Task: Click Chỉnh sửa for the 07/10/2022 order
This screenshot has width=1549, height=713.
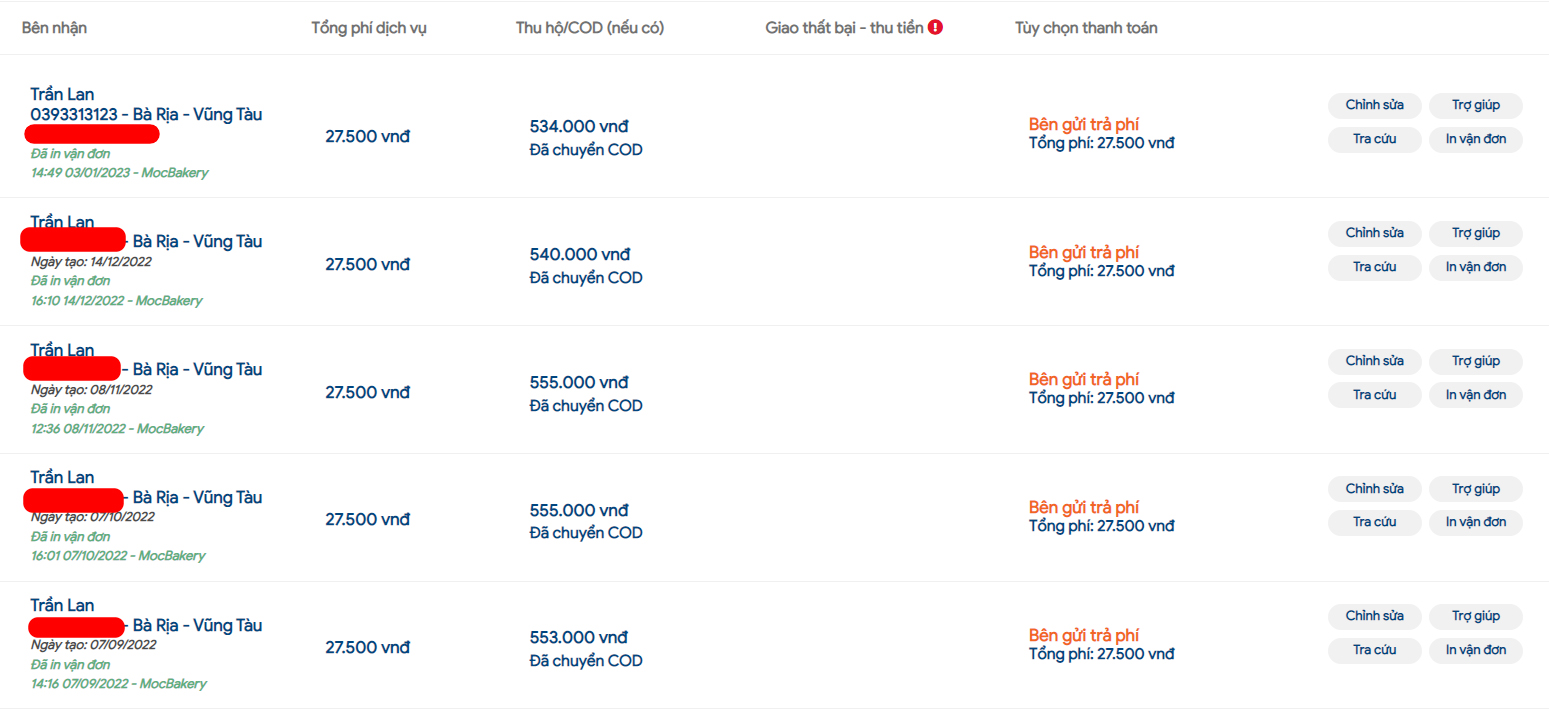Action: tap(1374, 489)
